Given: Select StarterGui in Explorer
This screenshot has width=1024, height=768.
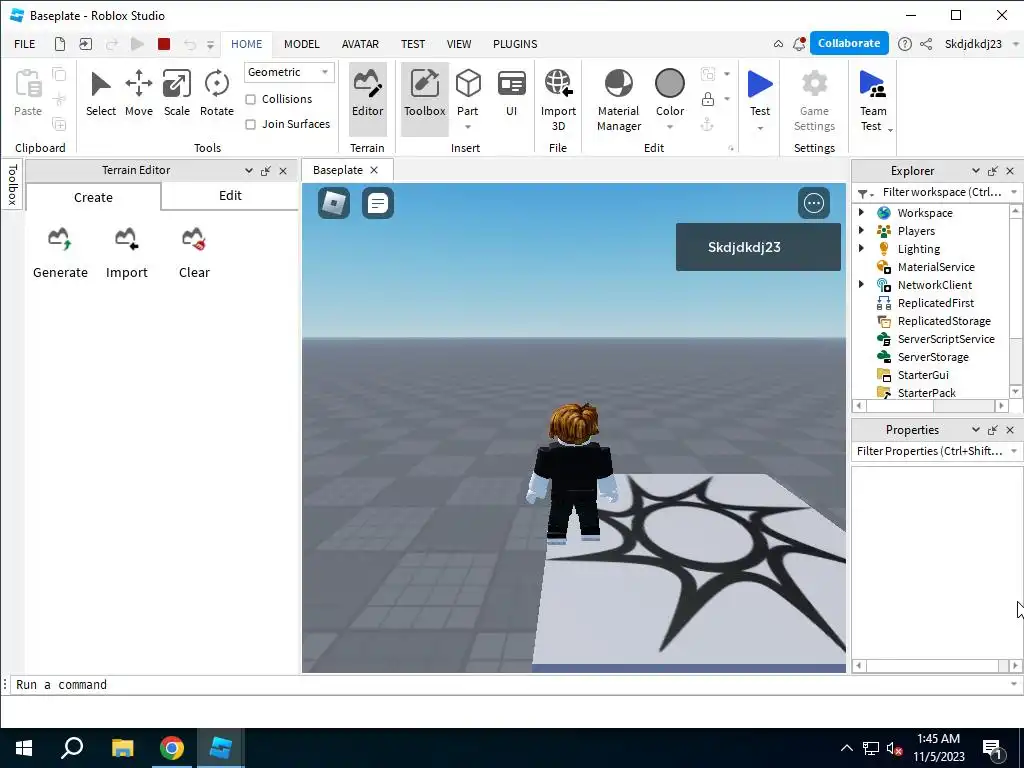Looking at the screenshot, I should click(x=923, y=375).
